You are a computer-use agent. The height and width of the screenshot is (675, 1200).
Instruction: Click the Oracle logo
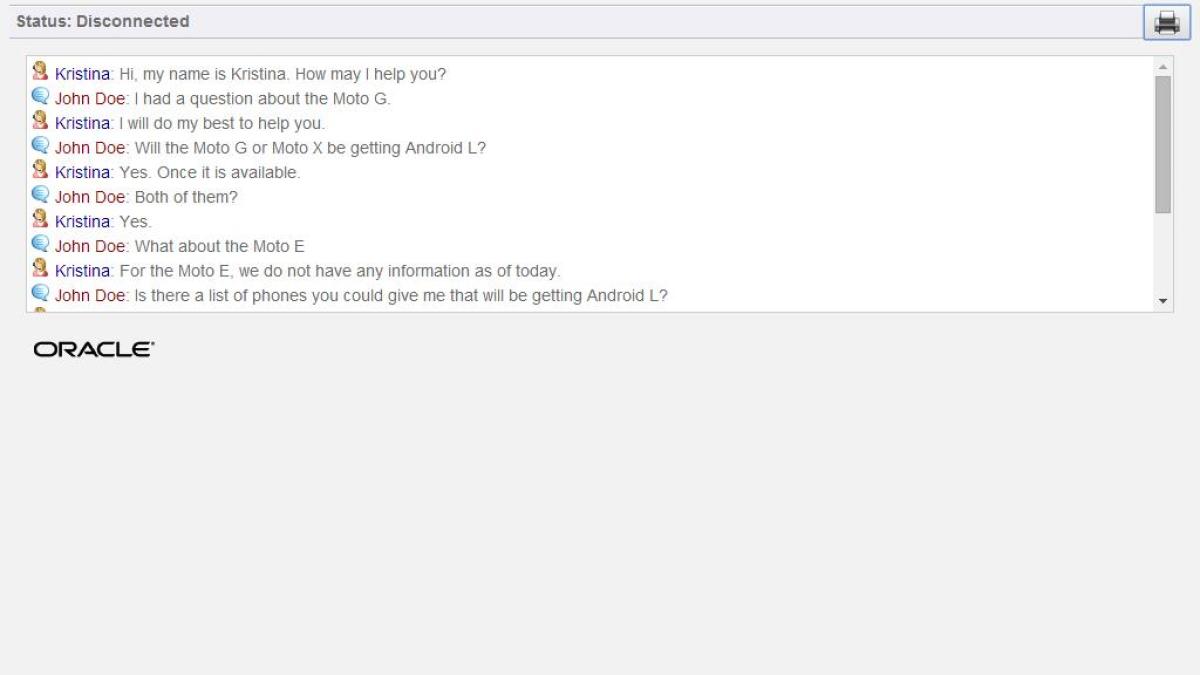94,349
